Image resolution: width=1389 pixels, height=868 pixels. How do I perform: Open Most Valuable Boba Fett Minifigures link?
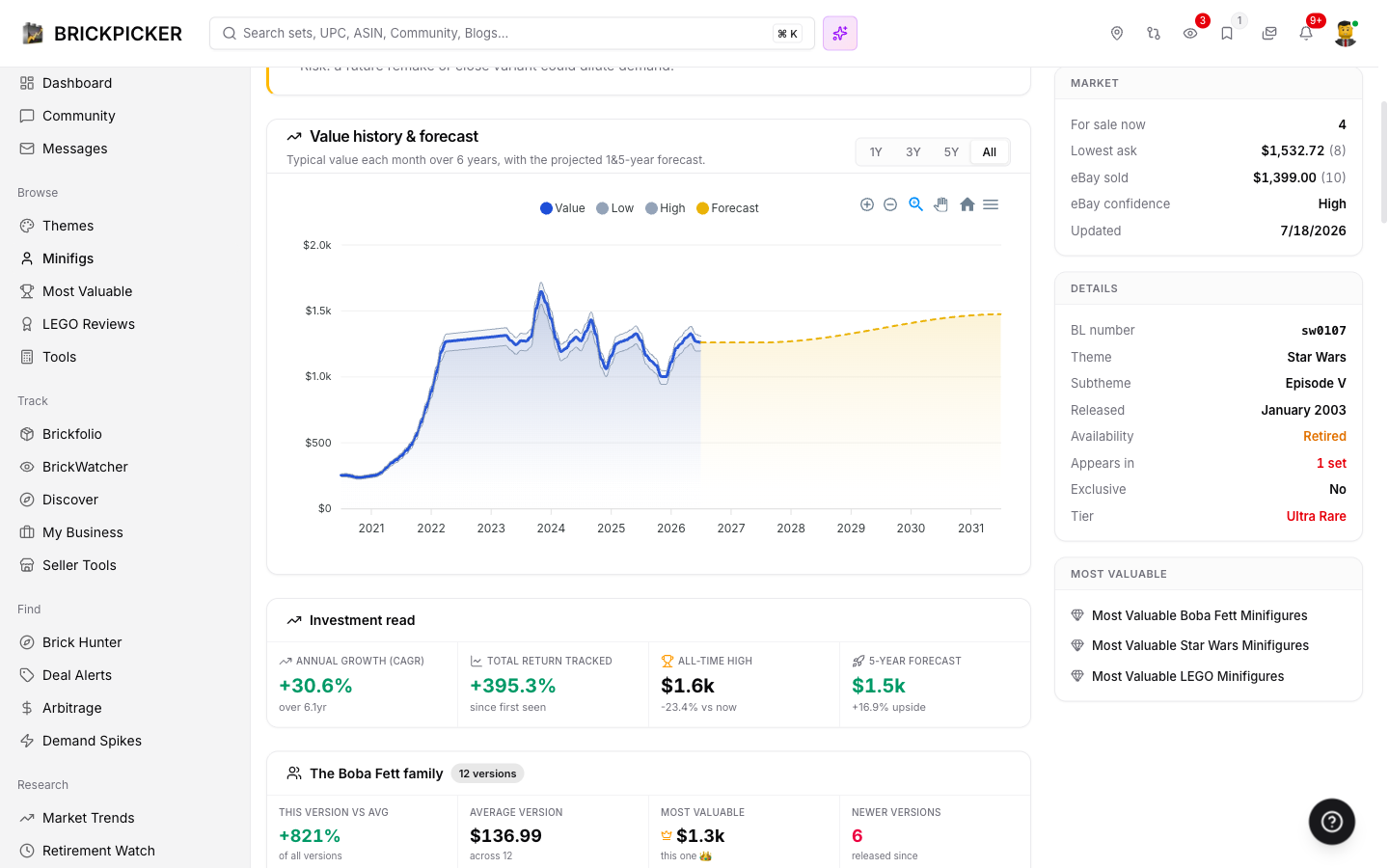click(1199, 615)
